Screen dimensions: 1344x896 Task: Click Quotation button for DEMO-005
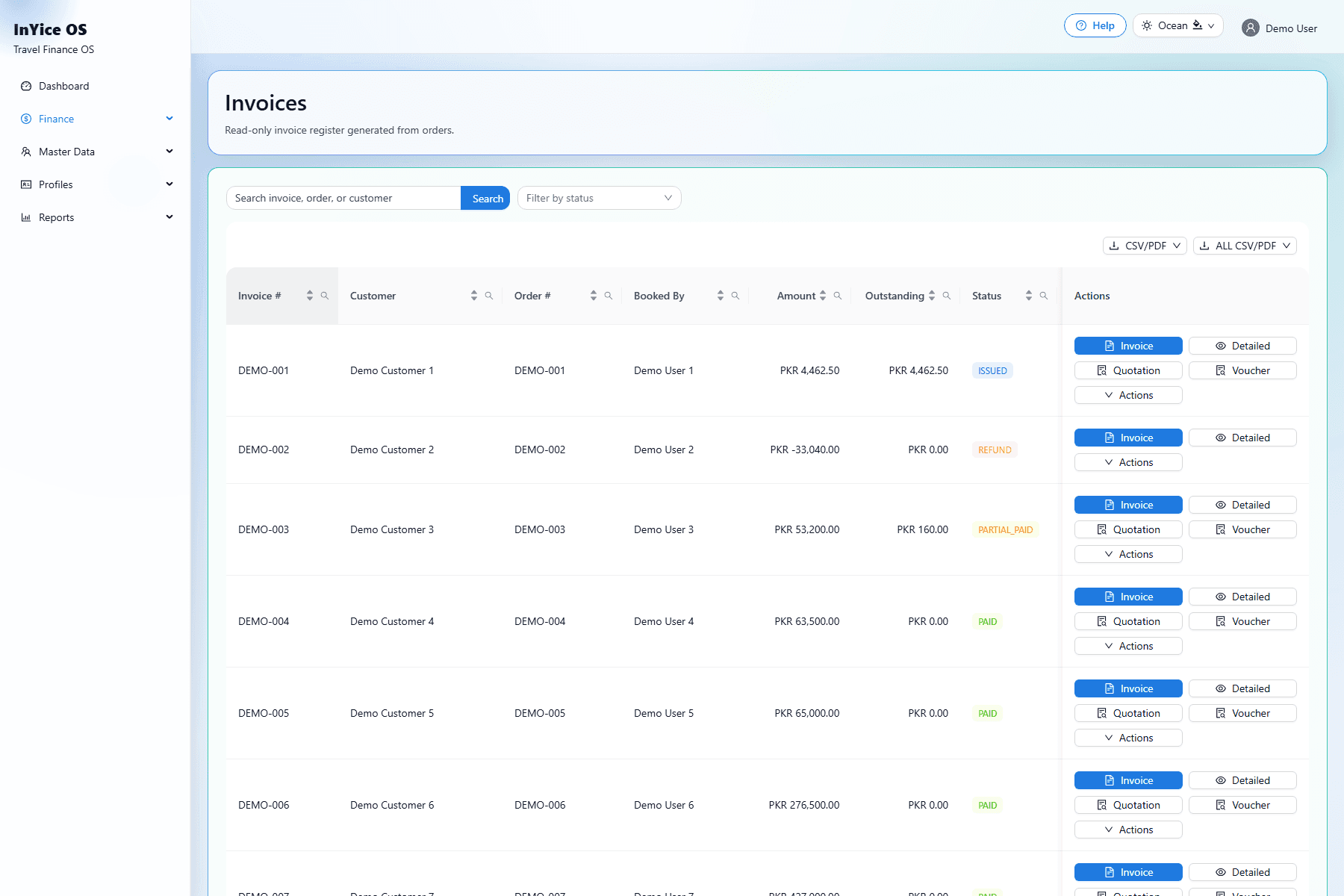1128,713
